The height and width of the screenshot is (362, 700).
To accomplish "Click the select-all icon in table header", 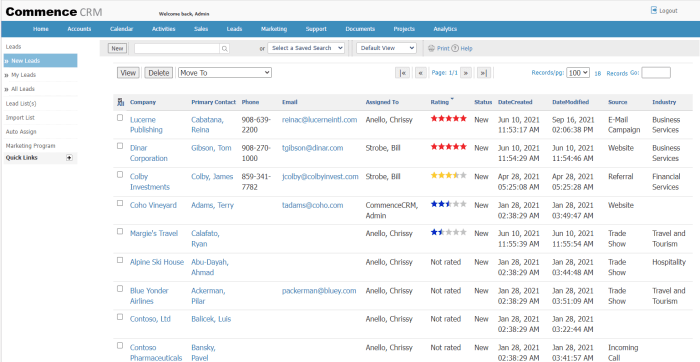I will tap(120, 102).
